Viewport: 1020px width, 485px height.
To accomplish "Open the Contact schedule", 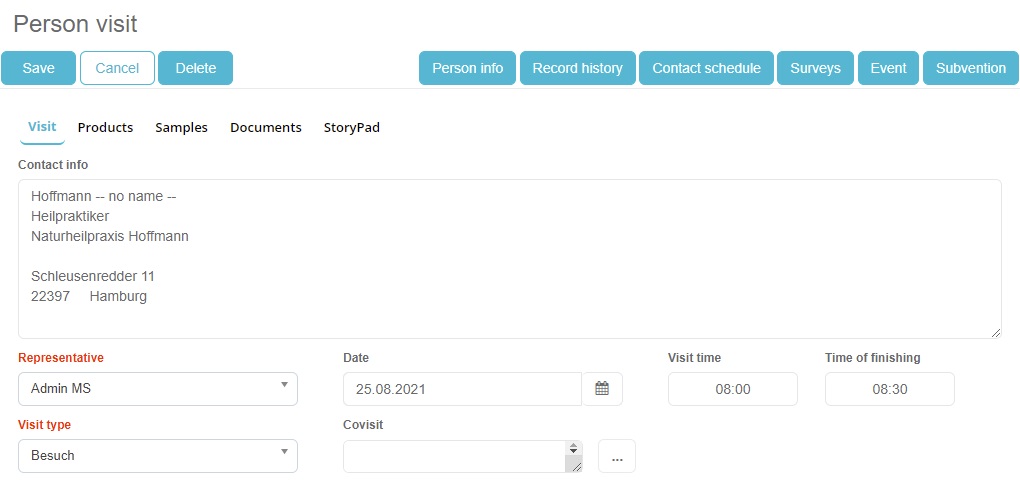I will click(x=706, y=68).
